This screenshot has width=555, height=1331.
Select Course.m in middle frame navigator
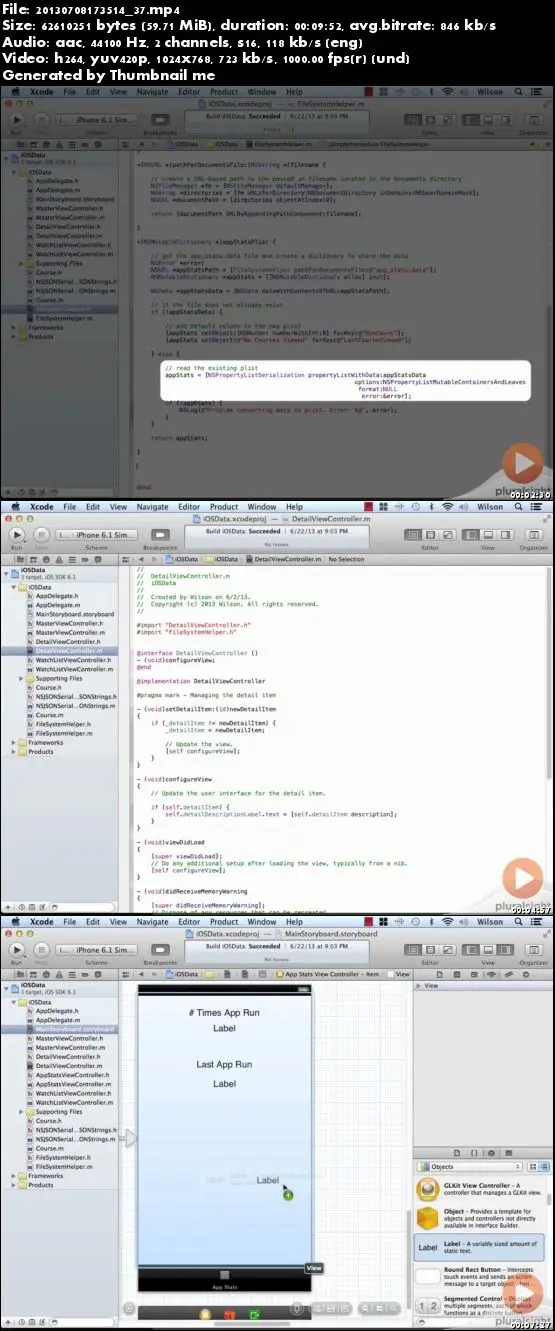click(x=50, y=715)
